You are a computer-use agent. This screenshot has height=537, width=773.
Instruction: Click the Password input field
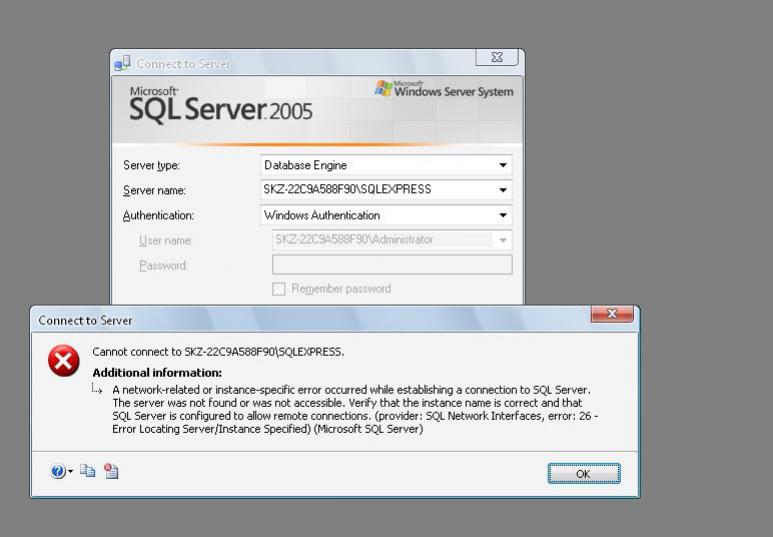pos(392,265)
